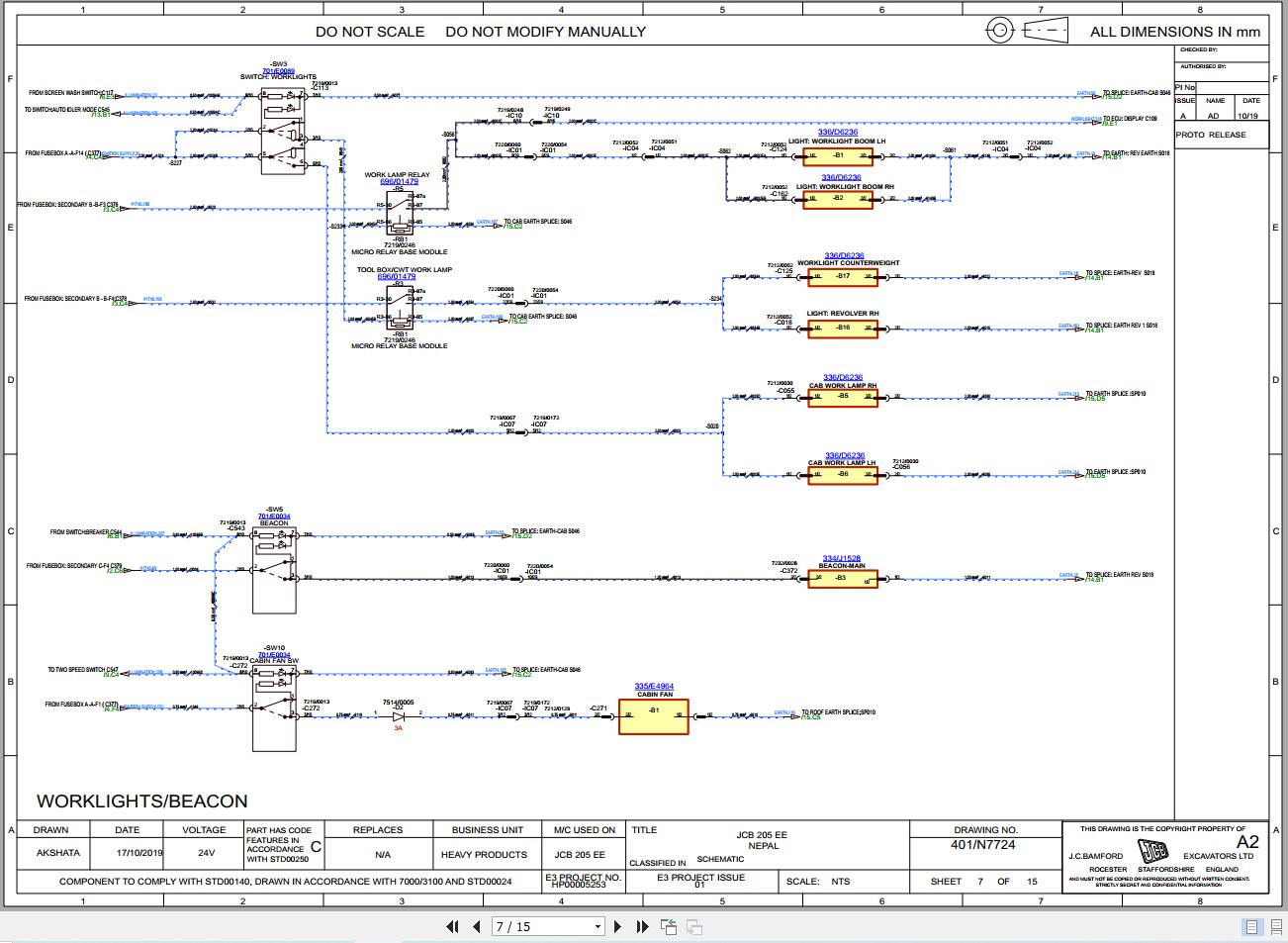The height and width of the screenshot is (943, 1288).
Task: Open 336/D6236 link above Cab Work Lamp LH
Action: pyautogui.click(x=843, y=455)
